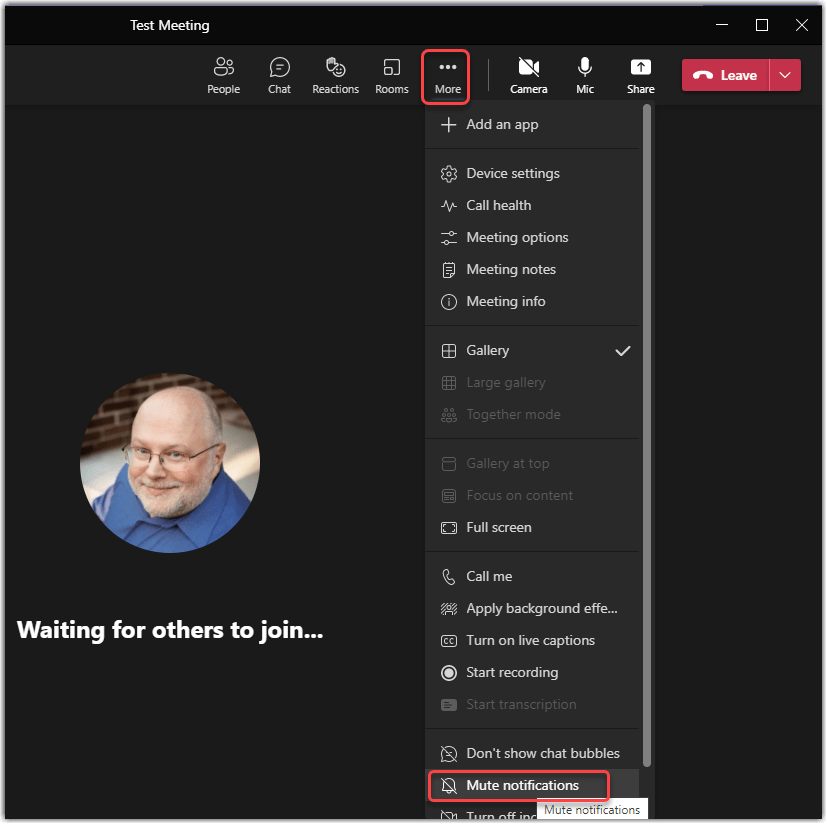Image resolution: width=827 pixels, height=824 pixels.
Task: Open the meeting Chat icon
Action: pos(279,75)
